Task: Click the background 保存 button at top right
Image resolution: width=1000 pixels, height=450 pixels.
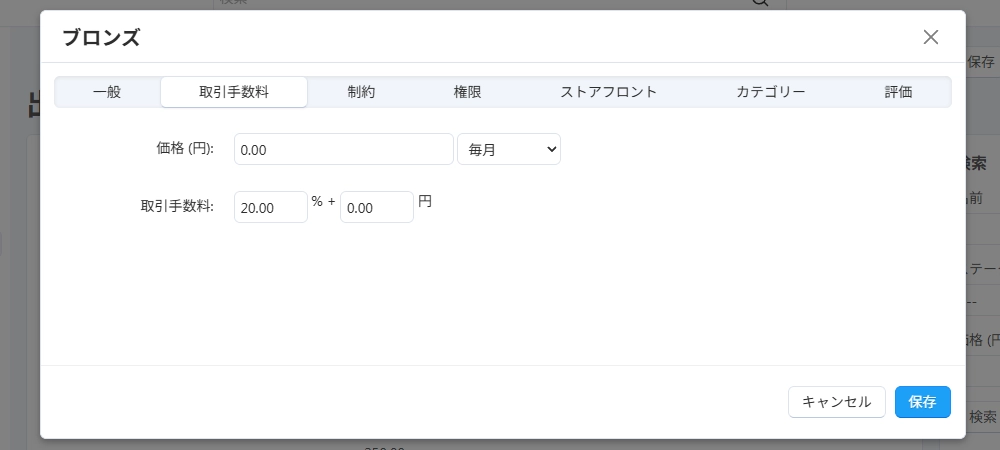Action: coord(981,62)
